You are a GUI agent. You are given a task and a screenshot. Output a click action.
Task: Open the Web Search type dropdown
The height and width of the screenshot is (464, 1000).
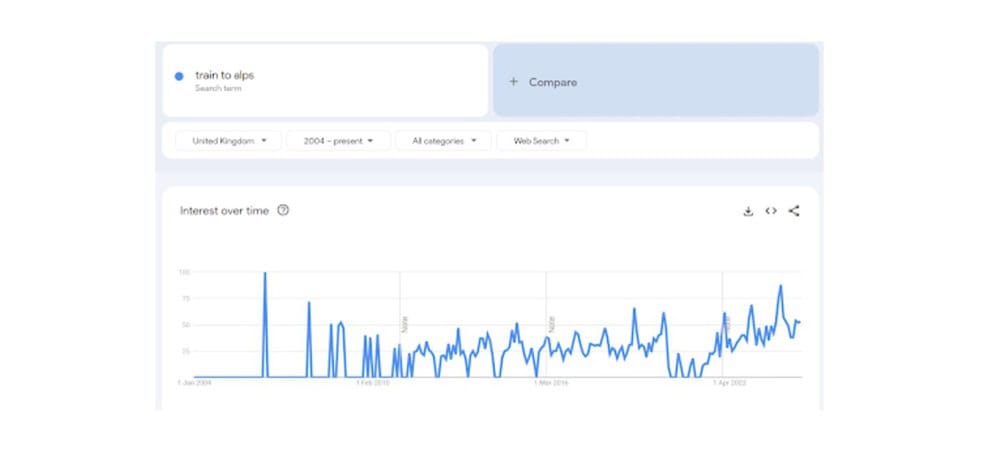pos(541,141)
